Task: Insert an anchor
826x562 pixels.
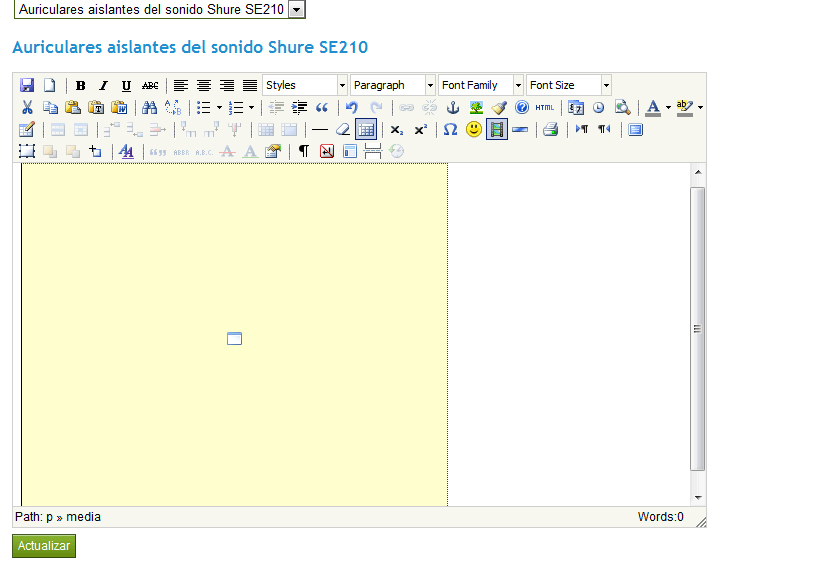Action: tap(453, 107)
